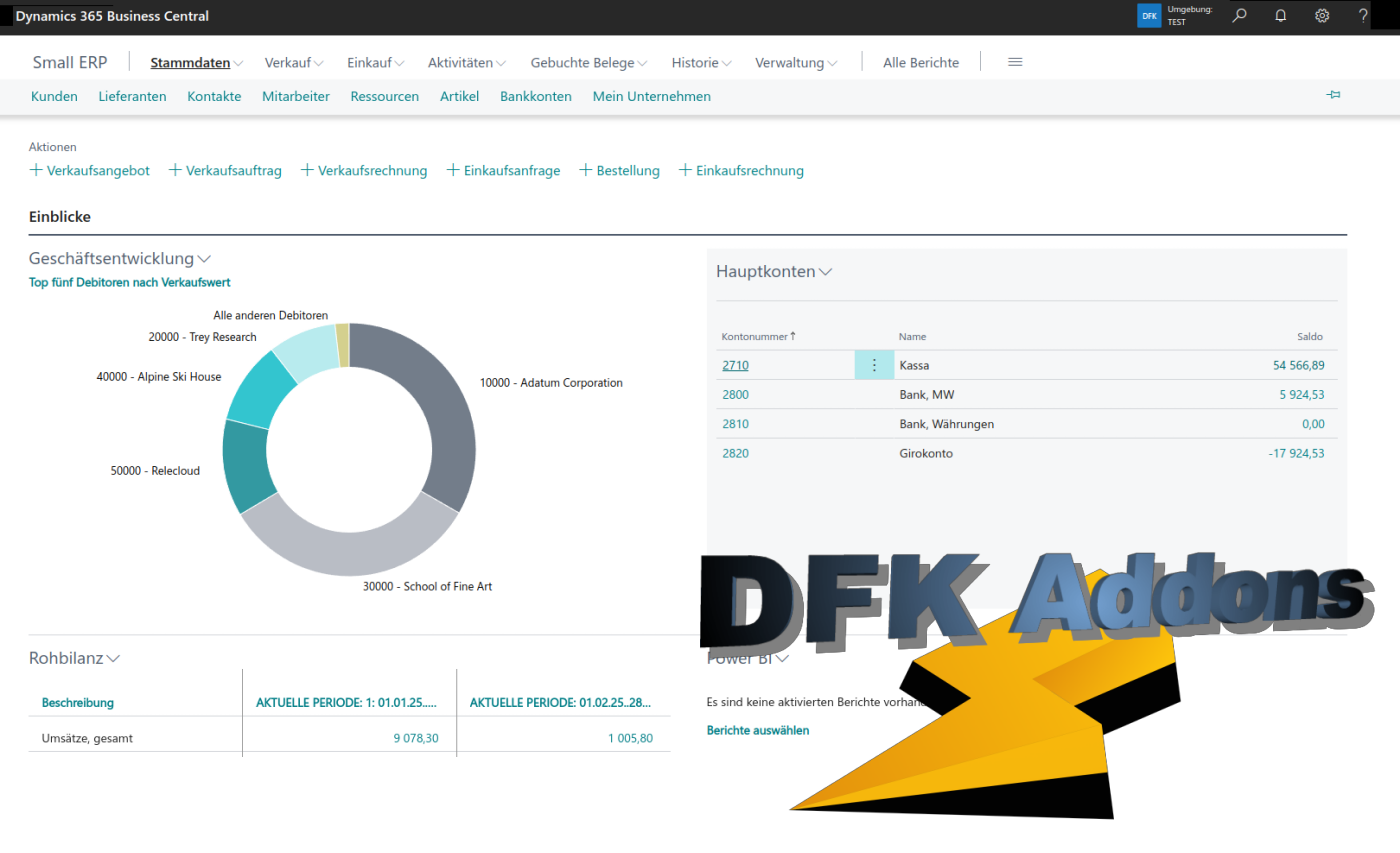
Task: Create a new Verkaufsrechnung
Action: click(x=364, y=170)
